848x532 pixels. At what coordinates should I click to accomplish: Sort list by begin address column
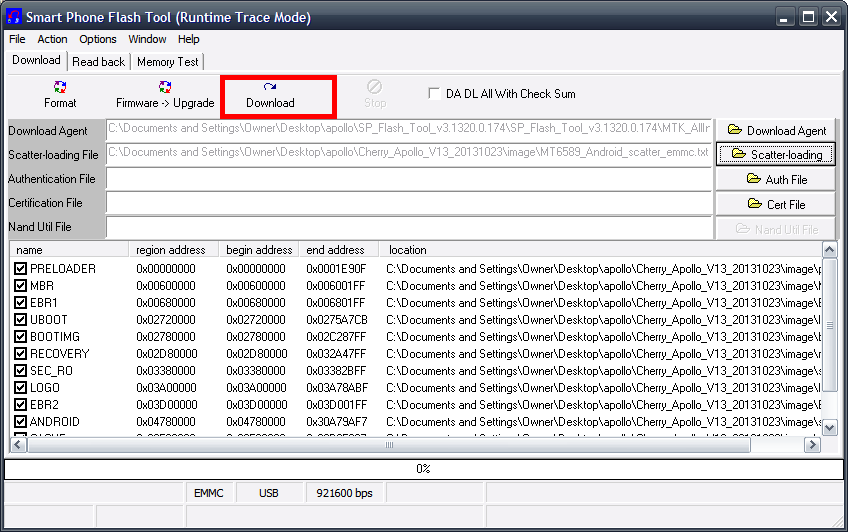tap(259, 250)
